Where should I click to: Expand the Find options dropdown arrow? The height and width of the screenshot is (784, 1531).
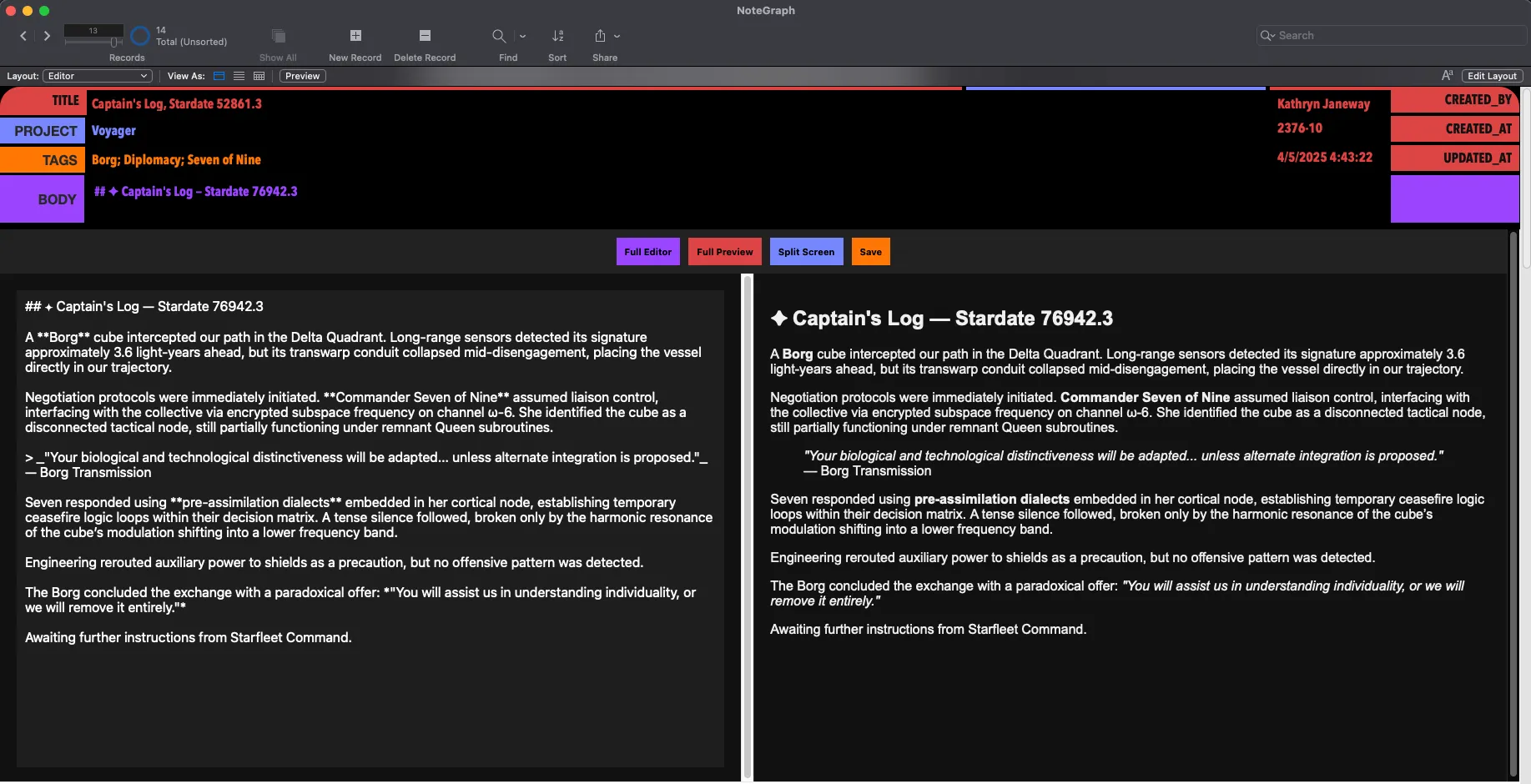coord(523,36)
